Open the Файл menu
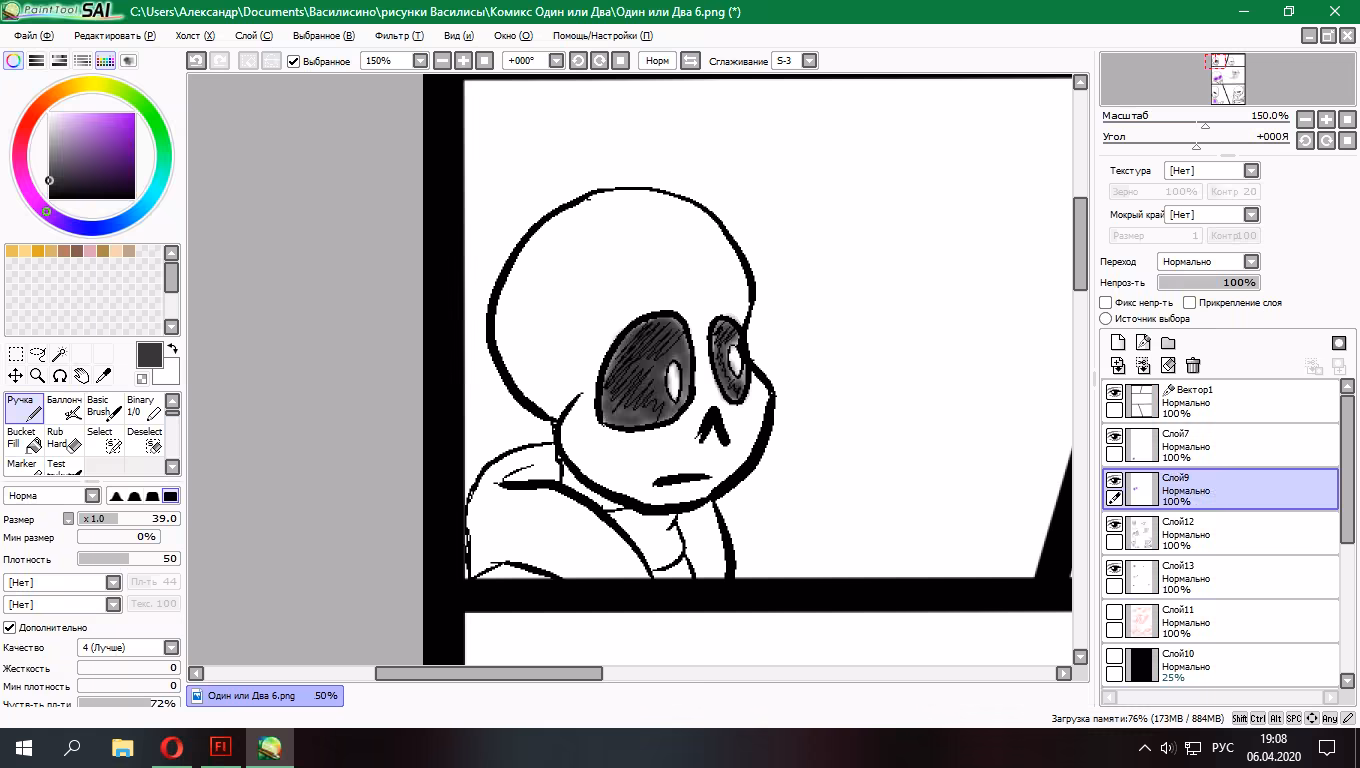This screenshot has height=768, width=1360. pos(33,35)
